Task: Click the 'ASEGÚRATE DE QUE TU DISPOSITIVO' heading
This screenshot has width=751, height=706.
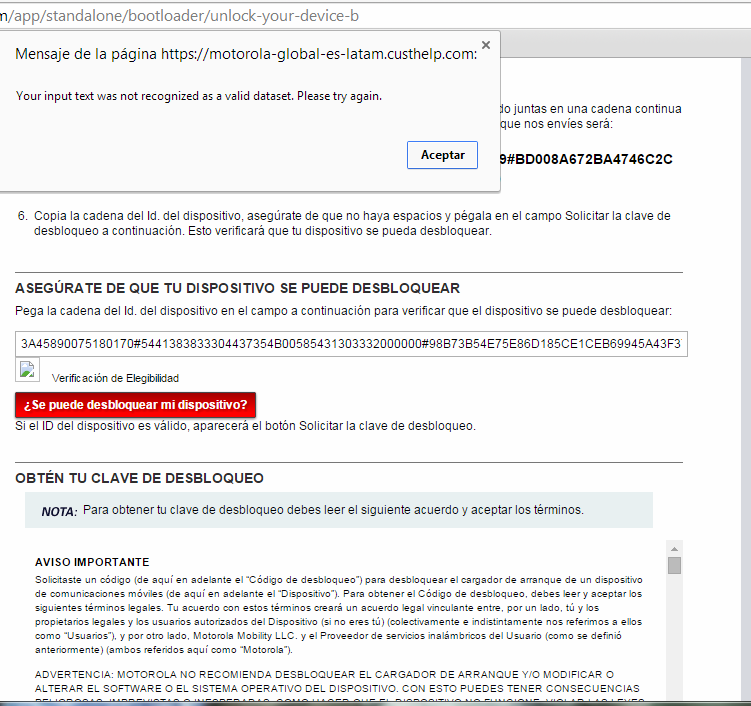Action: click(237, 288)
